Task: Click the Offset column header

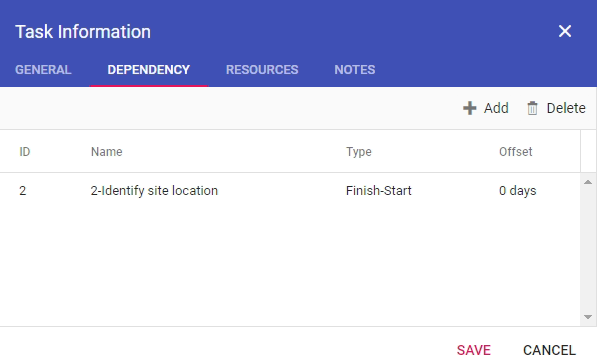Action: [x=516, y=152]
